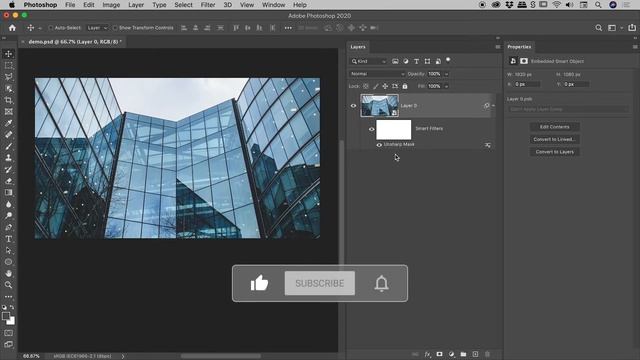Image resolution: width=640 pixels, height=360 pixels.
Task: Select the Clone Stamp tool
Action: (x=8, y=158)
